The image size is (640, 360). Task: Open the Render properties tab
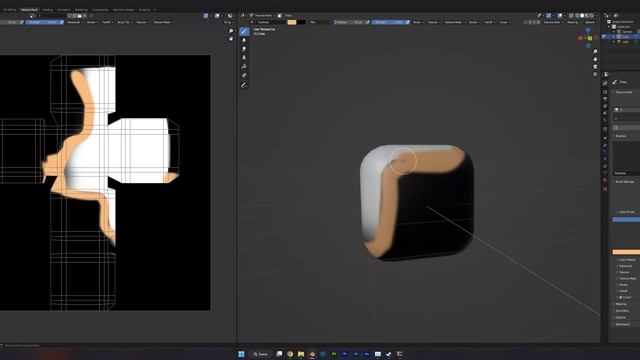coord(605,92)
